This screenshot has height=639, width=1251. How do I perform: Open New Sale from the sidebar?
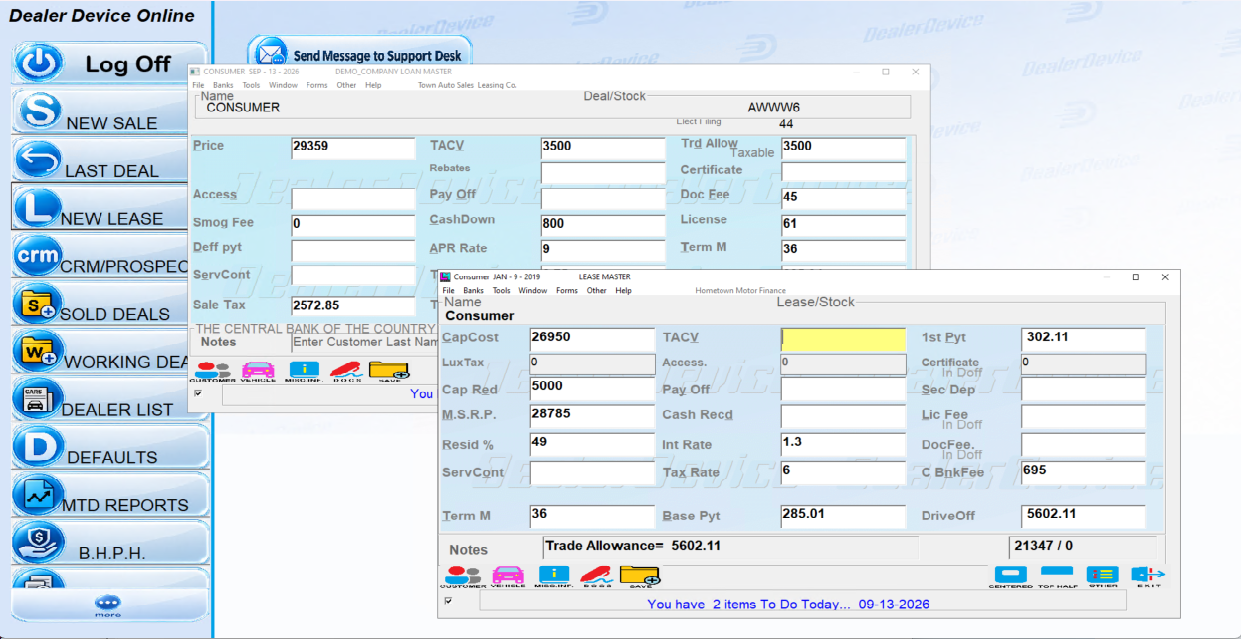coord(108,112)
